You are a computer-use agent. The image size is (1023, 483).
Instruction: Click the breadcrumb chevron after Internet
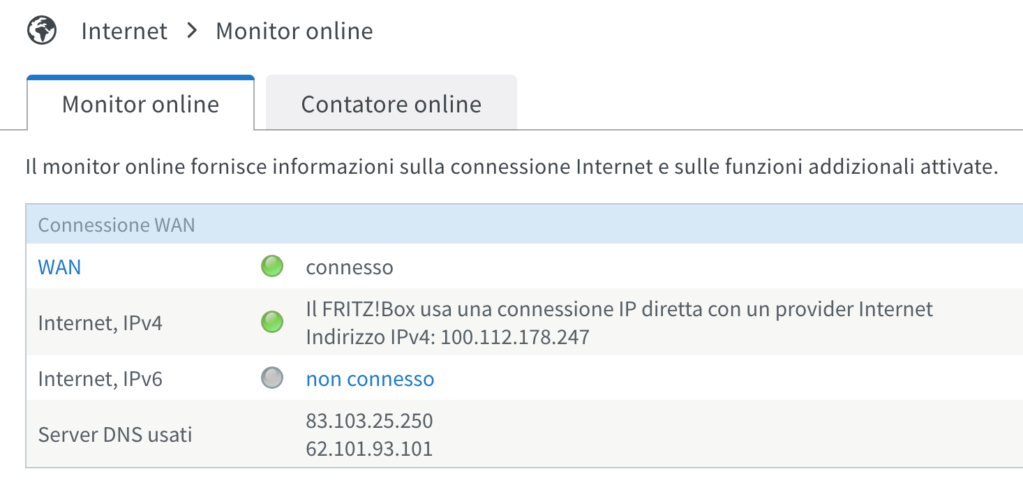(x=191, y=31)
